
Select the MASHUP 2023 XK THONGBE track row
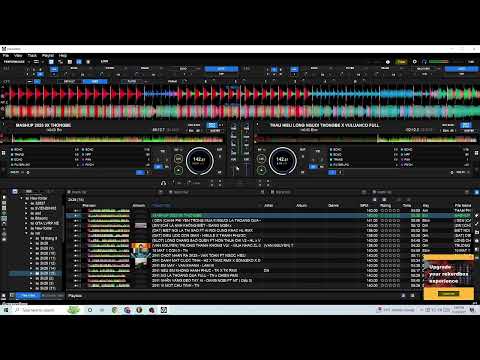click(x=269, y=216)
